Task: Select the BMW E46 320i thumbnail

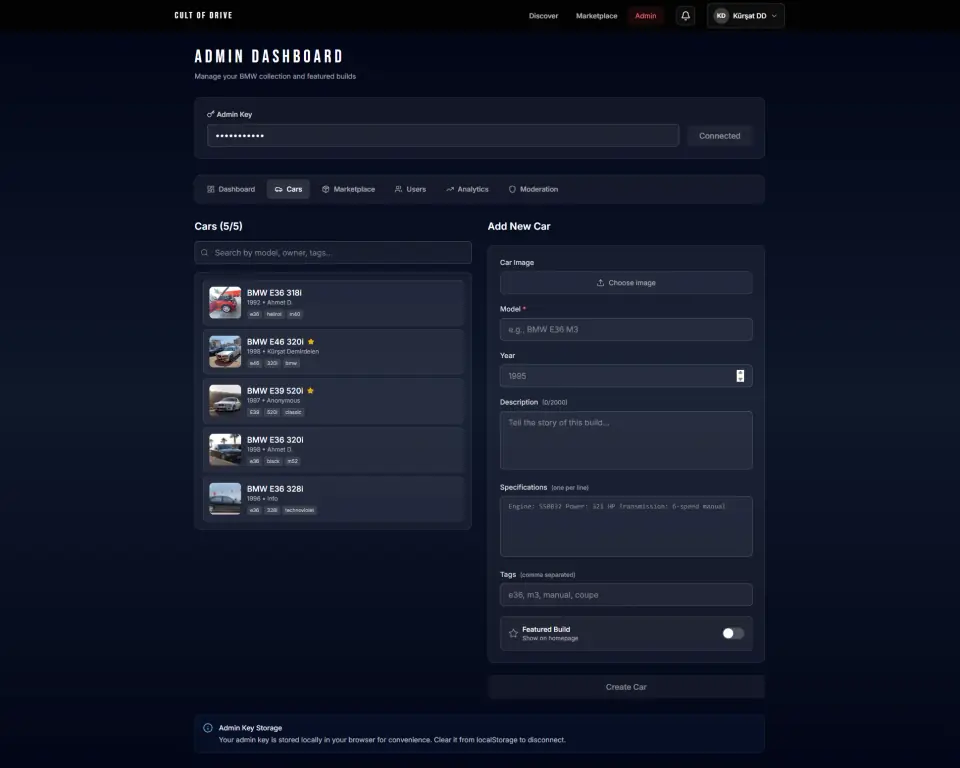Action: coord(225,352)
